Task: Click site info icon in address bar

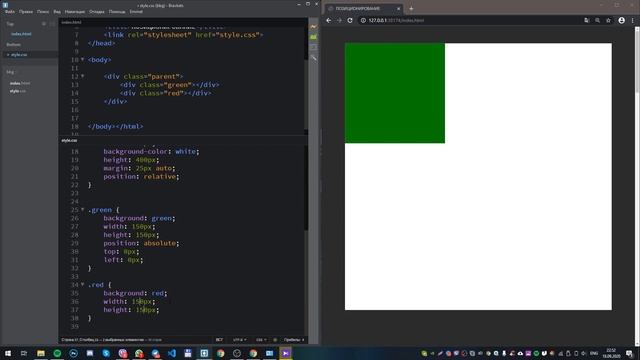Action: pyautogui.click(x=363, y=20)
